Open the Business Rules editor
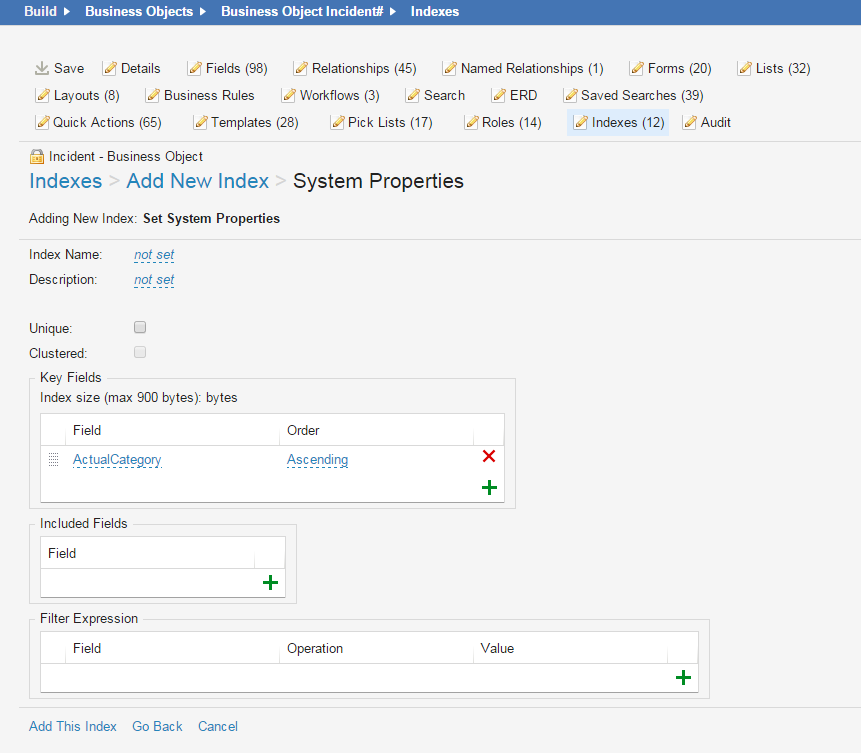Image resolution: width=861 pixels, height=753 pixels. pos(202,95)
